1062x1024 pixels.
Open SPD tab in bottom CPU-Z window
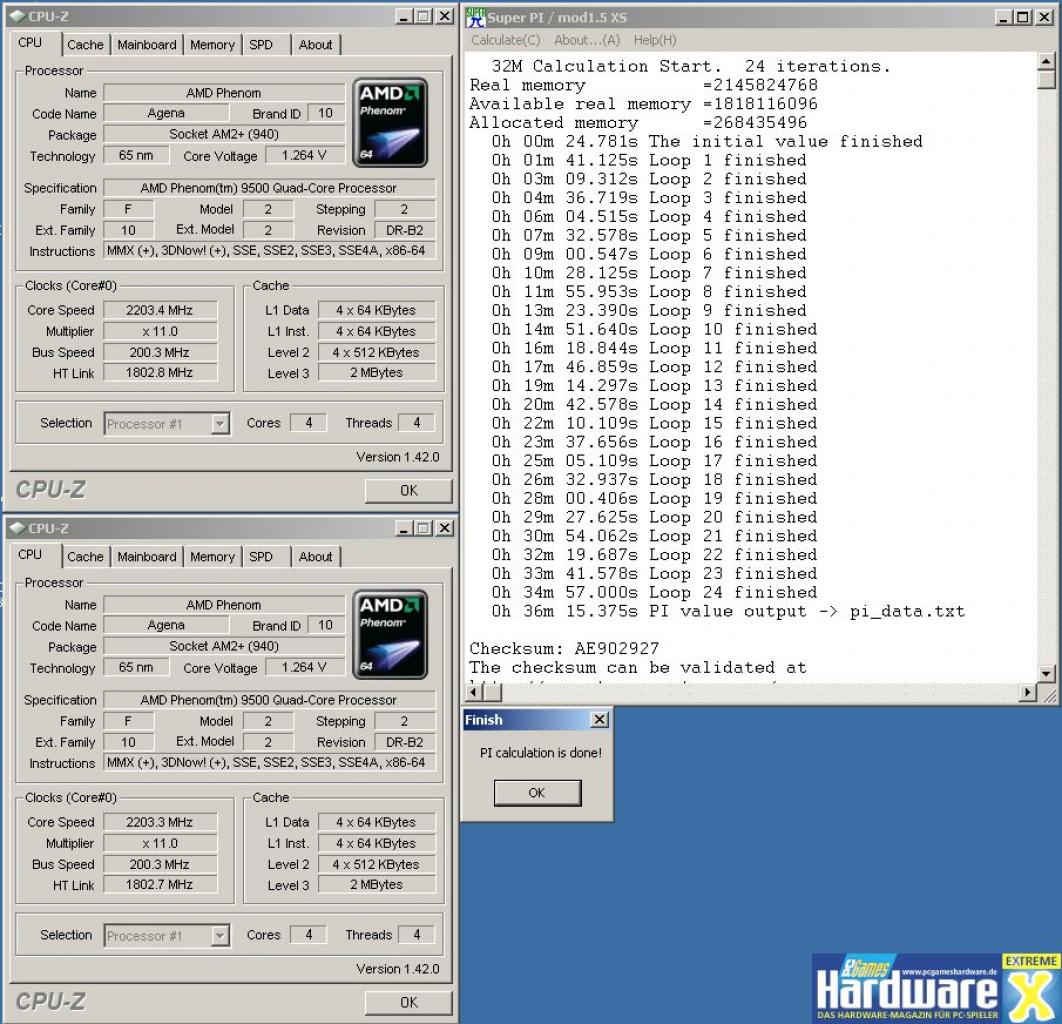pos(261,557)
